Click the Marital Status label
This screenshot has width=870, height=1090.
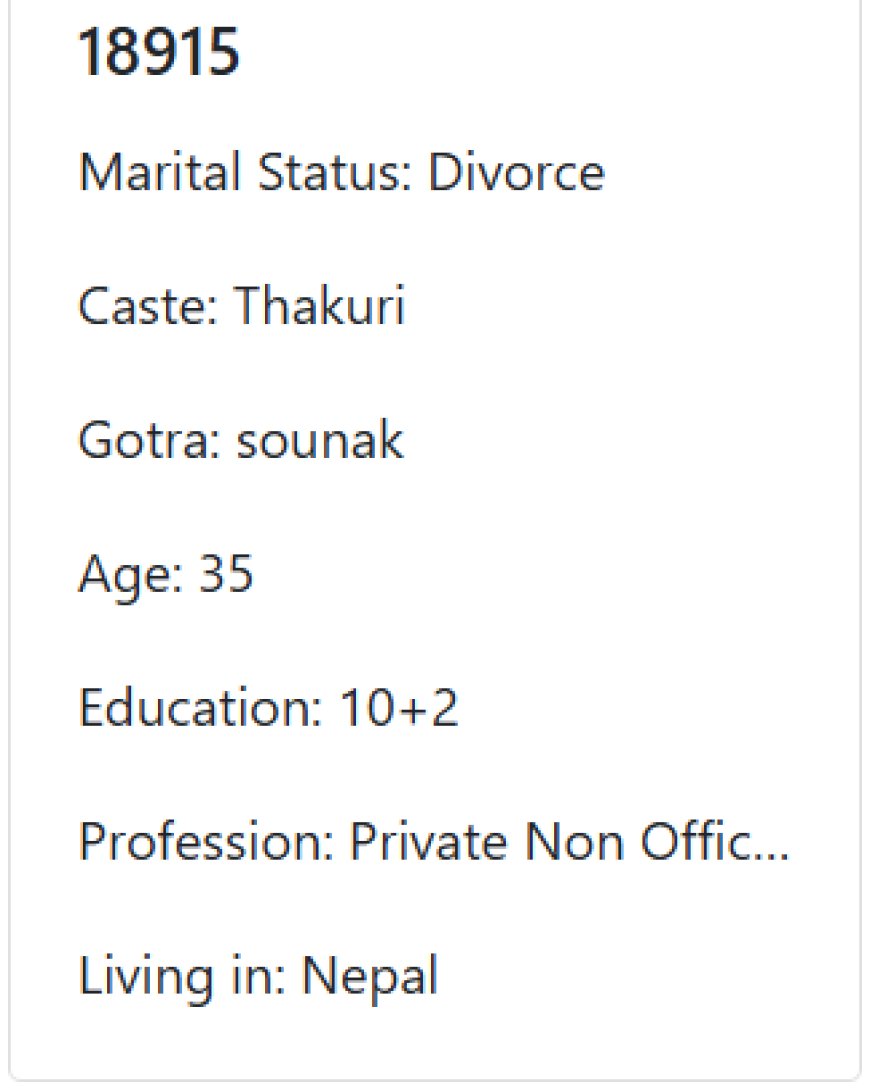coord(245,172)
